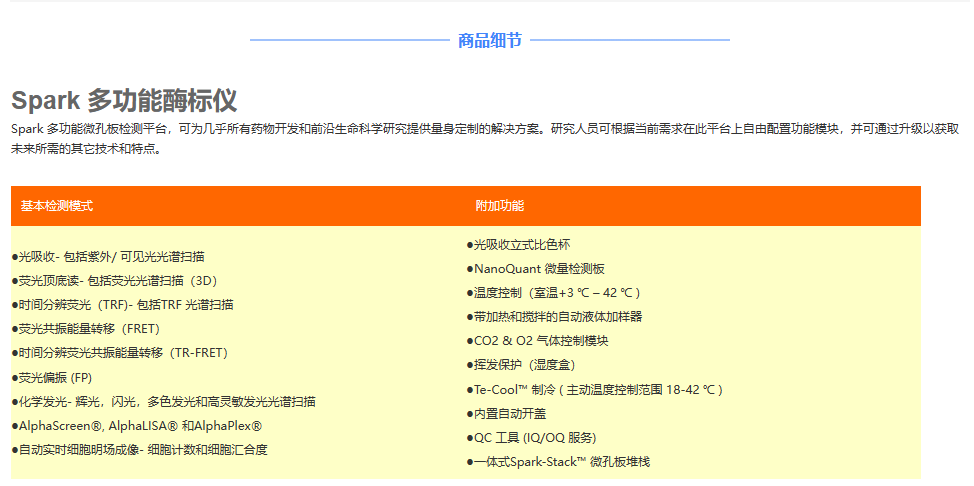Select the Spark 多功能微孔板检测平台 description paragraph

tap(485, 139)
